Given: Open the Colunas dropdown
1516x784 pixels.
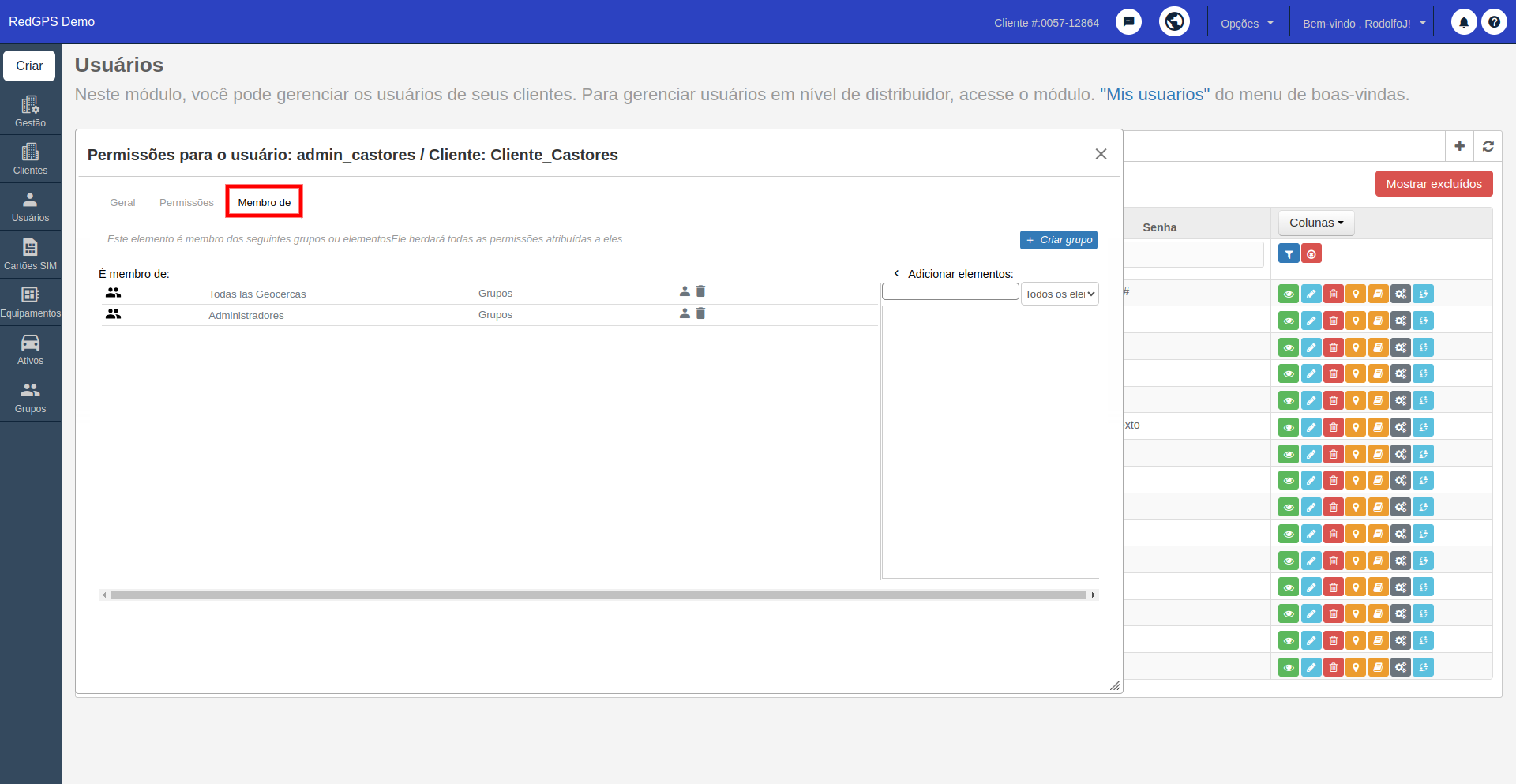Looking at the screenshot, I should (1316, 223).
